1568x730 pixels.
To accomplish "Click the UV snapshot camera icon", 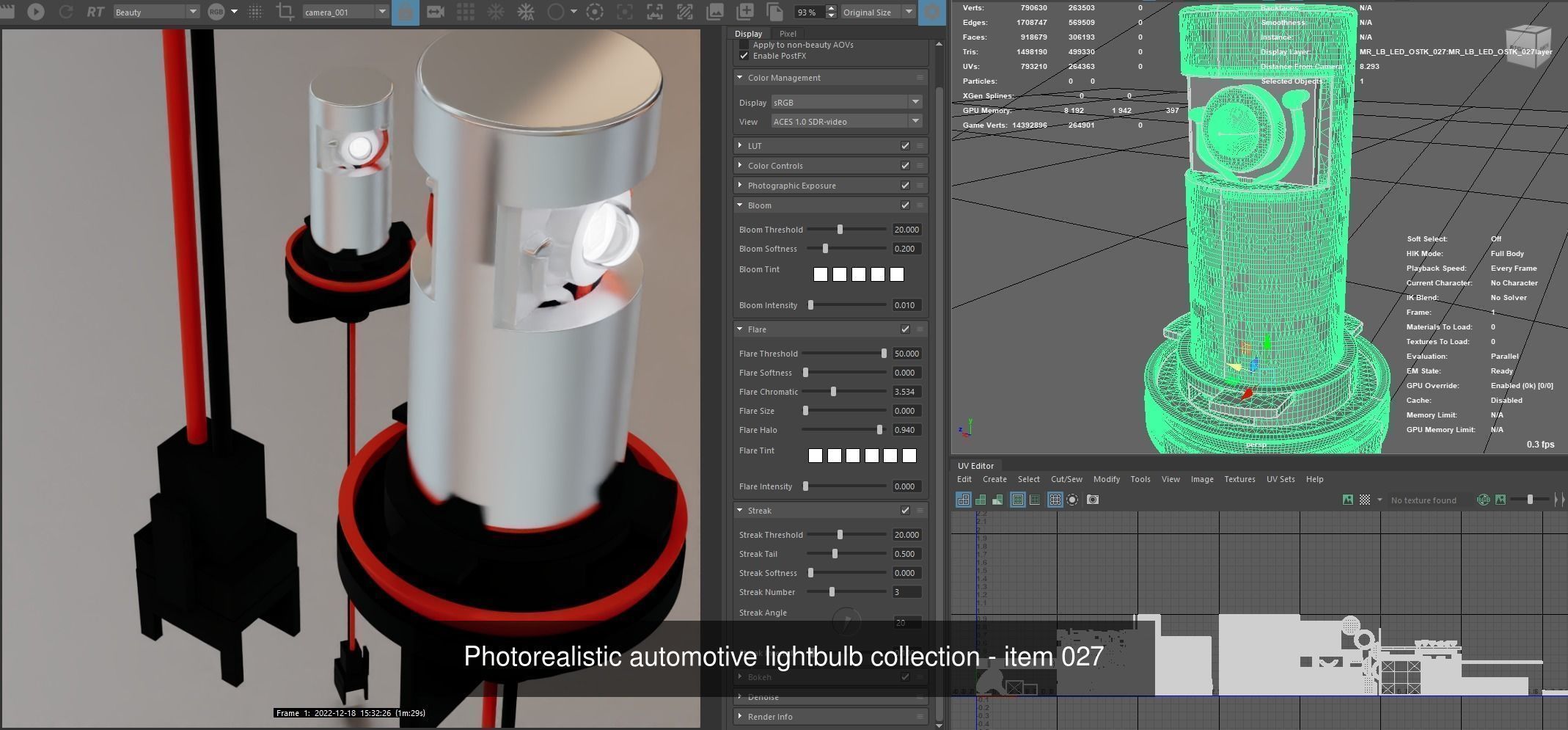I will pos(1093,500).
